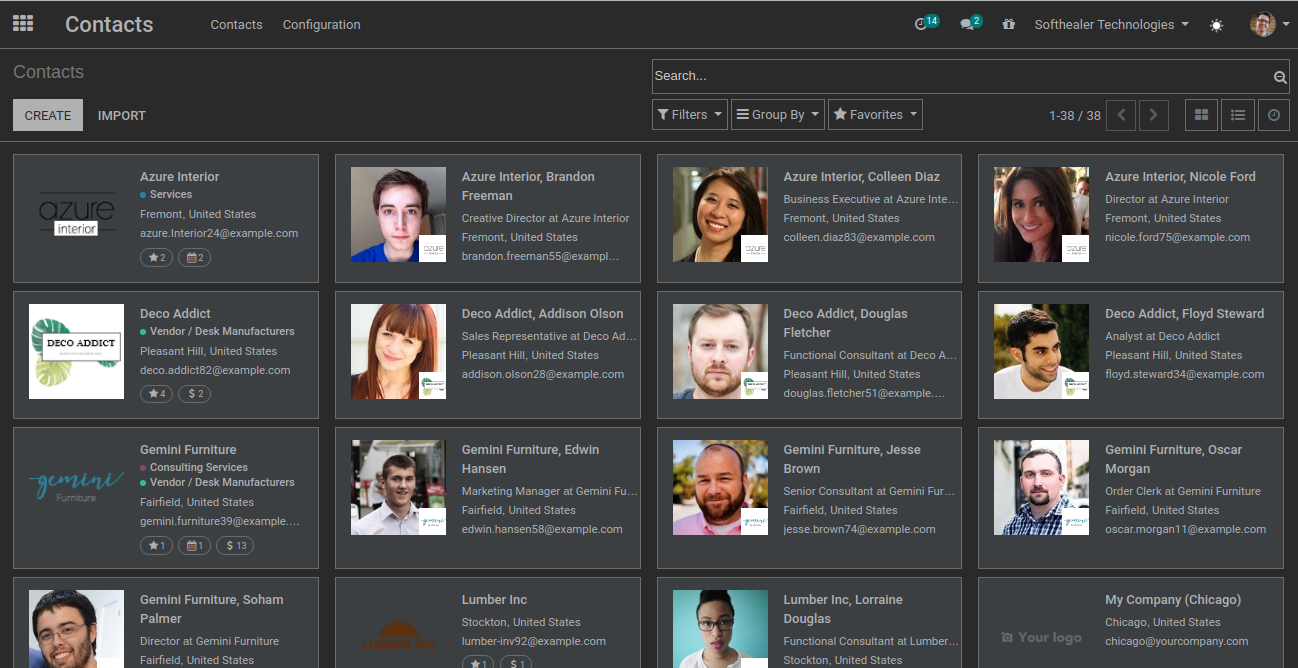Viewport: 1298px width, 668px height.
Task: Open Oscar Morgan's photo
Action: click(x=1041, y=488)
